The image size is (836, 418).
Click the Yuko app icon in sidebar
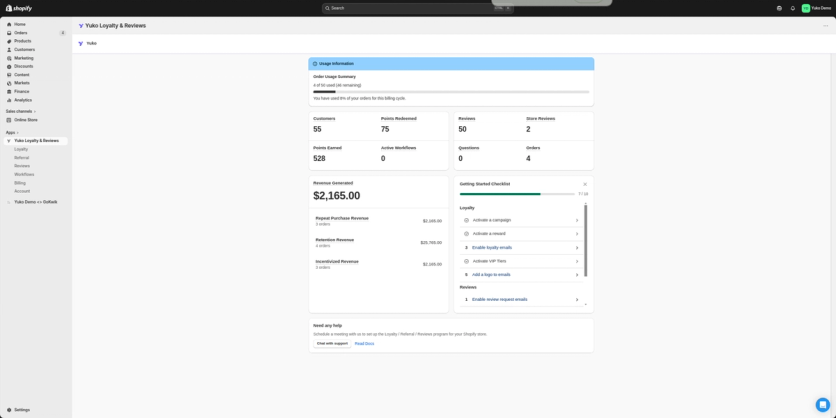click(x=9, y=141)
